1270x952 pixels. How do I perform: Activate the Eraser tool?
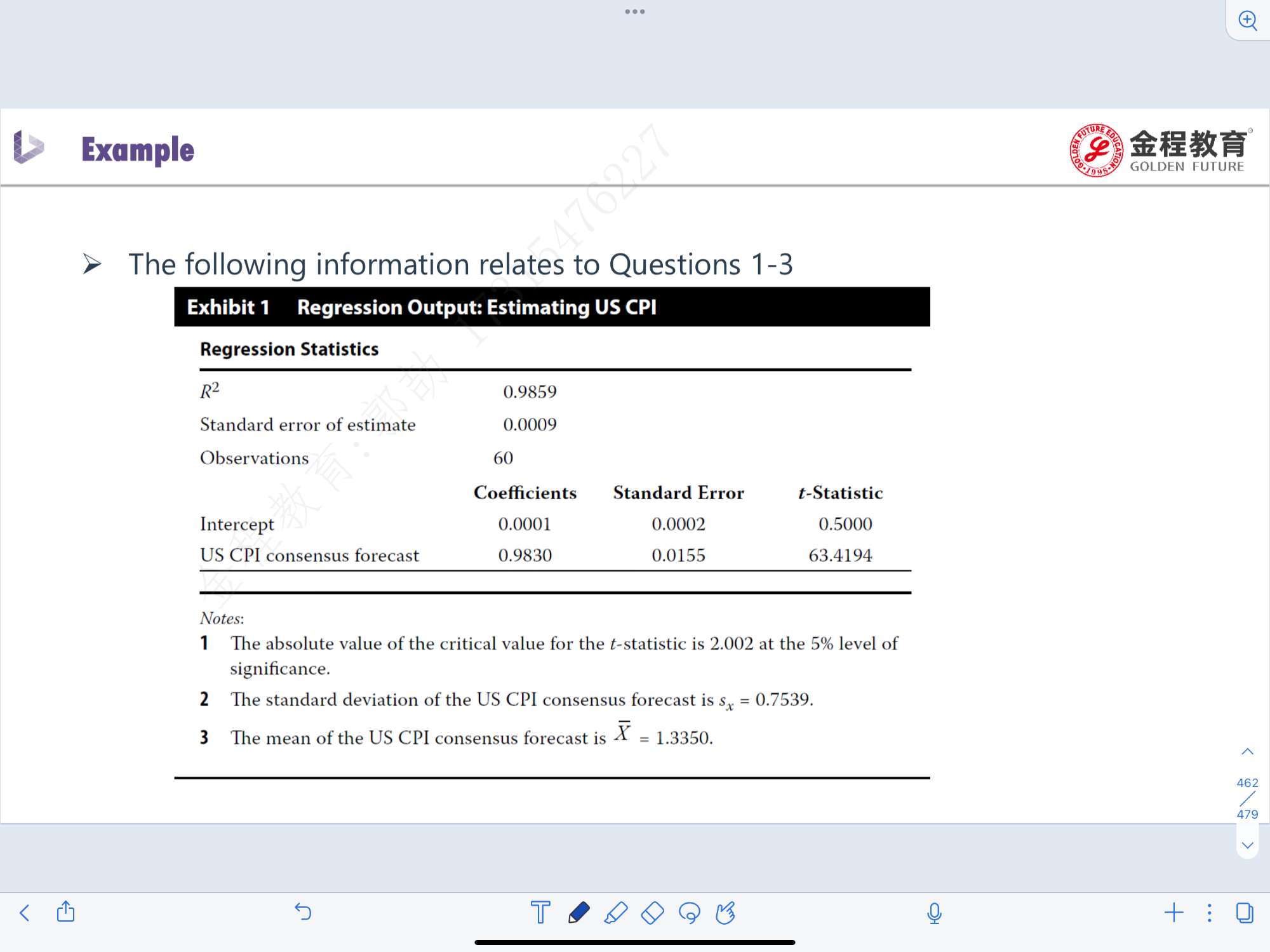652,913
